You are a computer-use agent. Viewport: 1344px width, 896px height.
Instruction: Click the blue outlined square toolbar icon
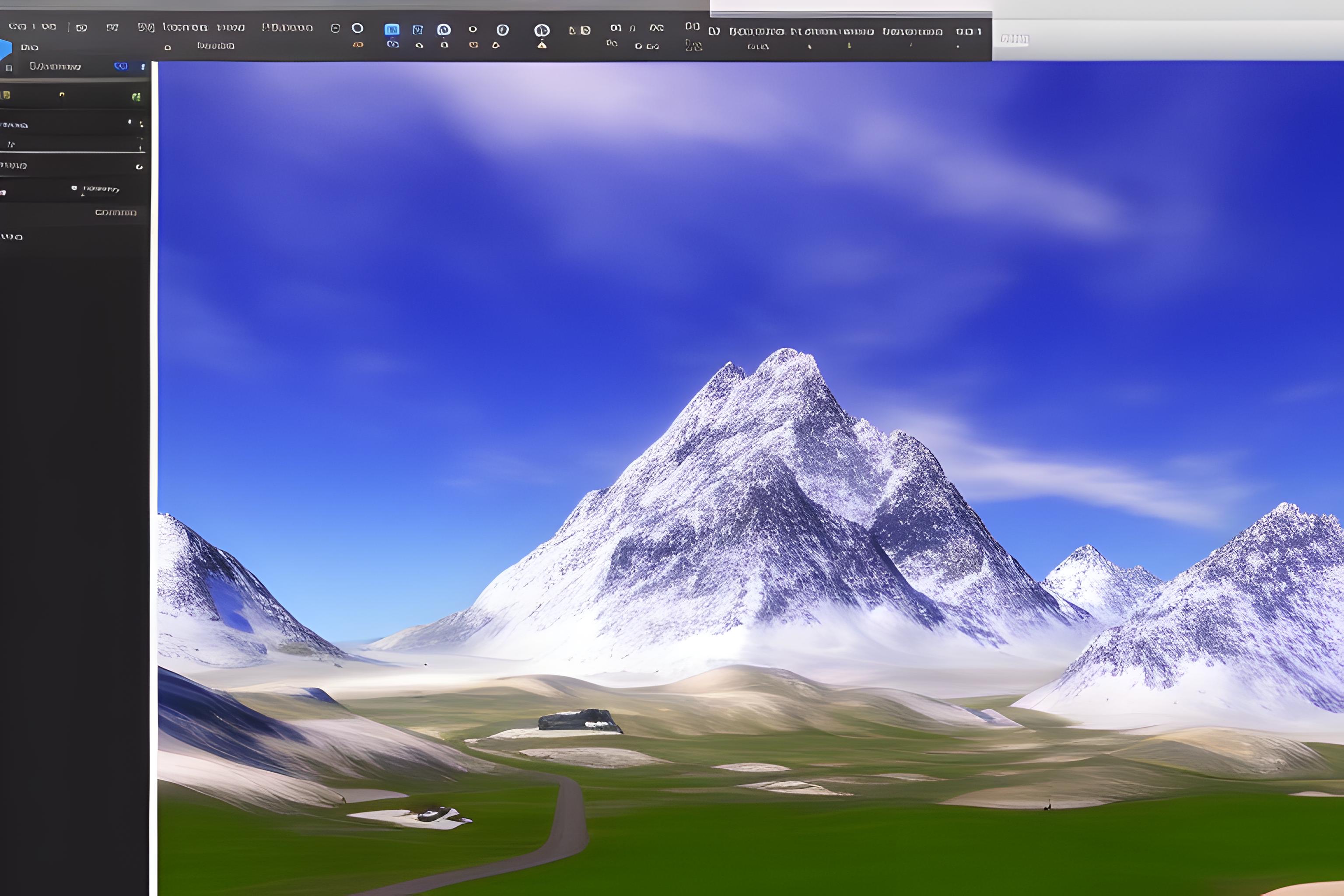[x=418, y=30]
